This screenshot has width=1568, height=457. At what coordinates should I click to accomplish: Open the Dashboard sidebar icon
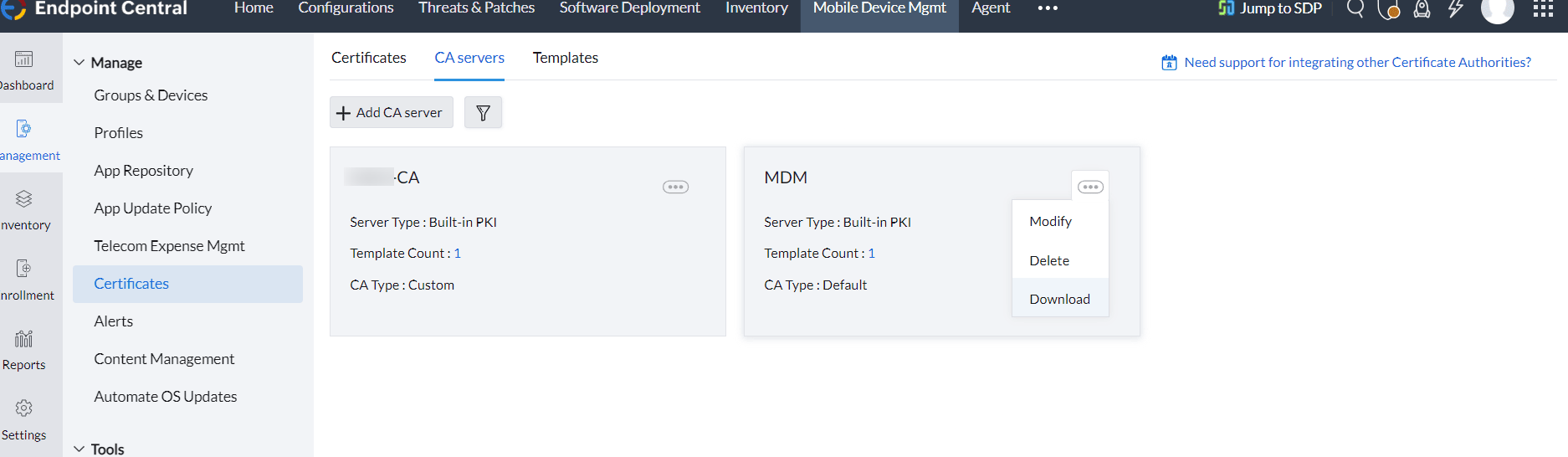click(x=24, y=59)
